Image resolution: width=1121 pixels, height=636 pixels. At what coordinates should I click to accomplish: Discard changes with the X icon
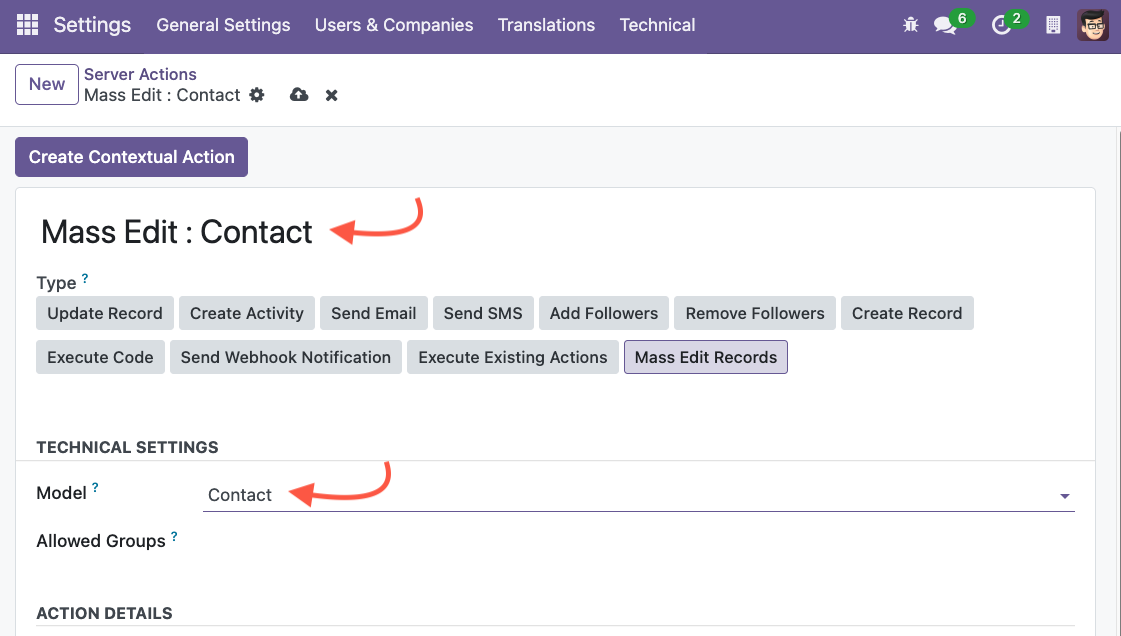tap(331, 96)
